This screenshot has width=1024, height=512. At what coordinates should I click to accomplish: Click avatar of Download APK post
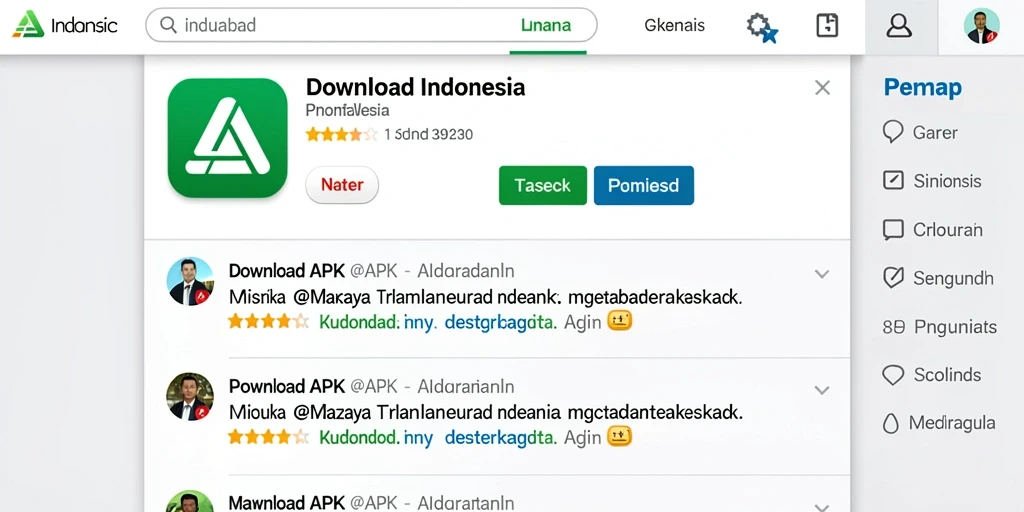190,281
